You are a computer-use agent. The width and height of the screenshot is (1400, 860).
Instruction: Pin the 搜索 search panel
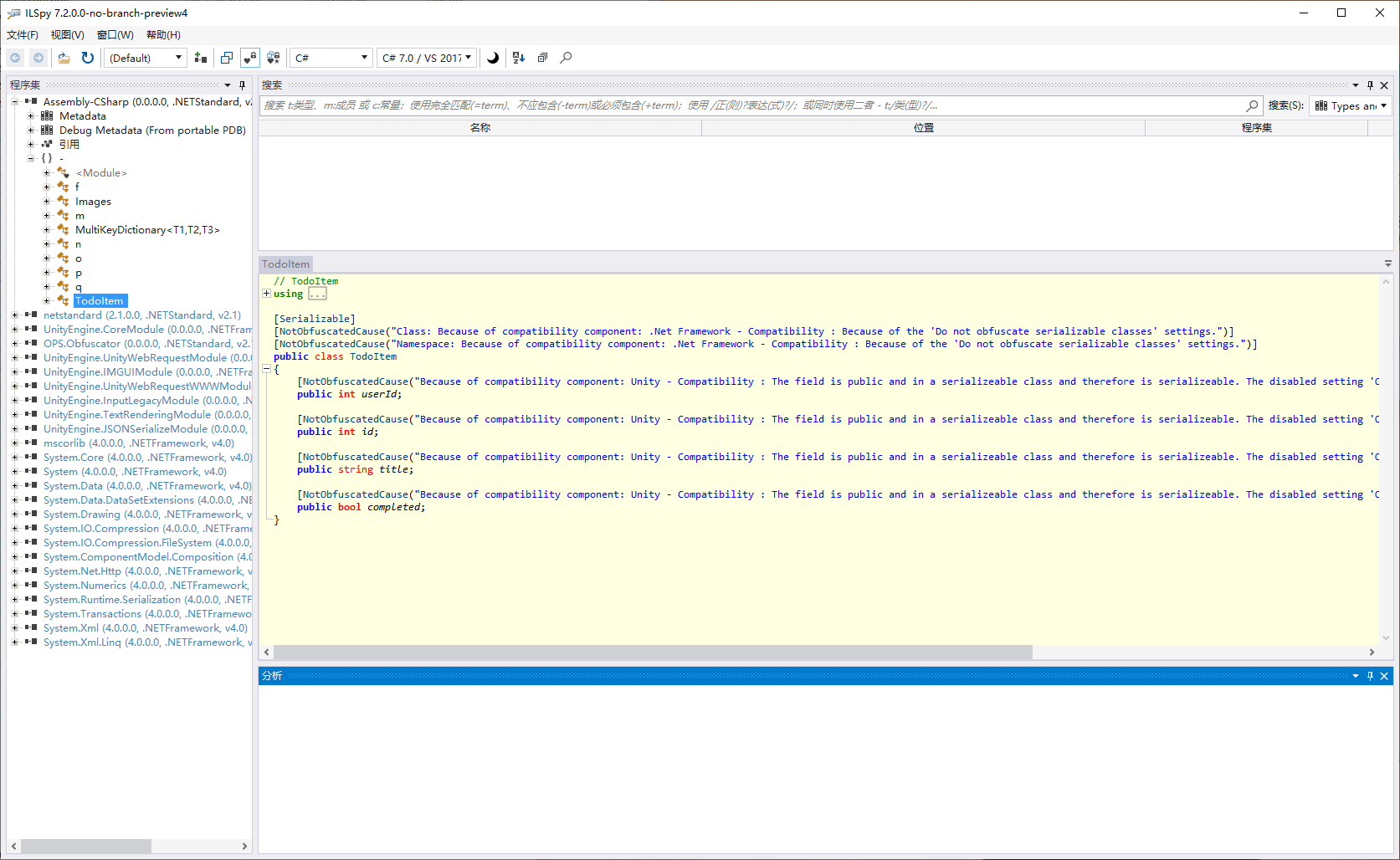click(x=1370, y=85)
